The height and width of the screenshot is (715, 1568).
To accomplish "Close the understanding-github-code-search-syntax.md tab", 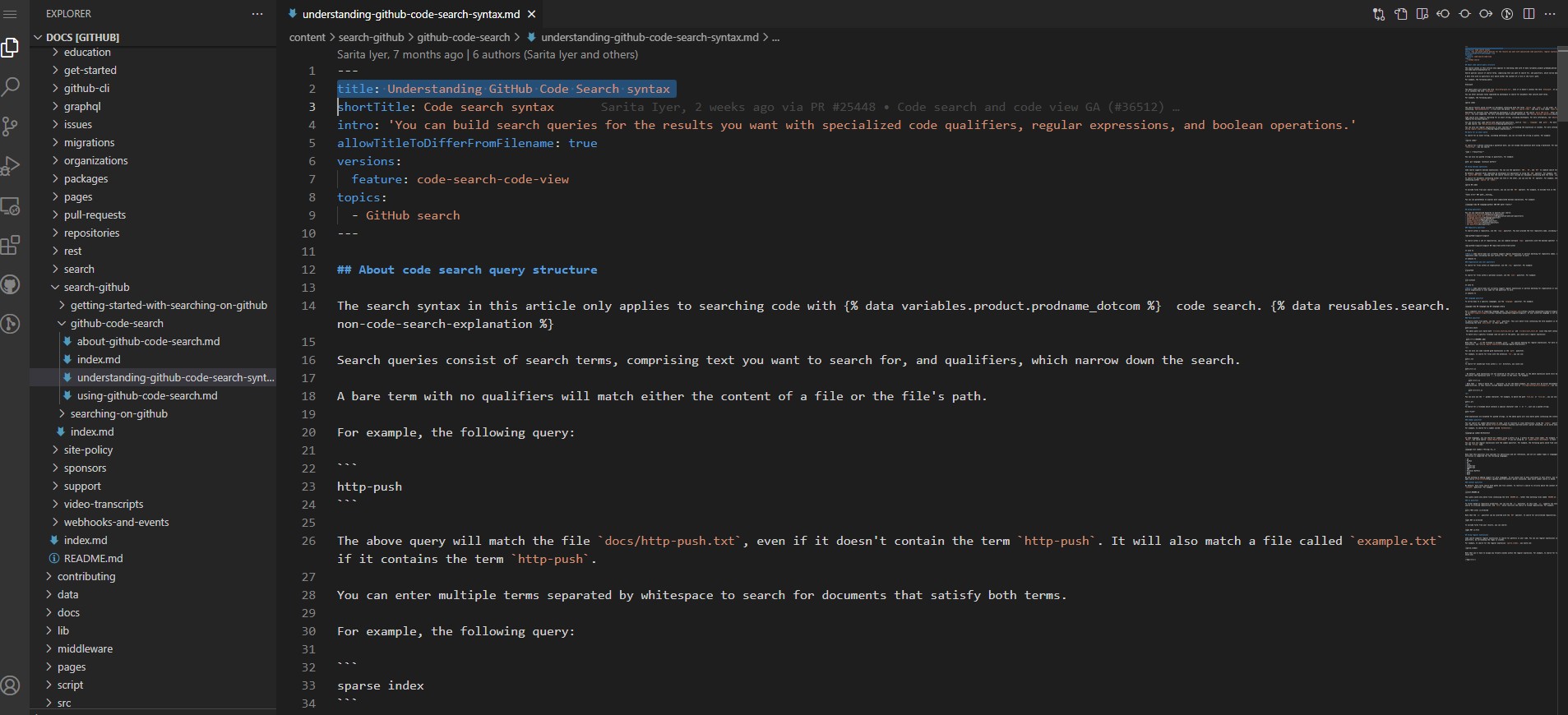I will tap(531, 14).
